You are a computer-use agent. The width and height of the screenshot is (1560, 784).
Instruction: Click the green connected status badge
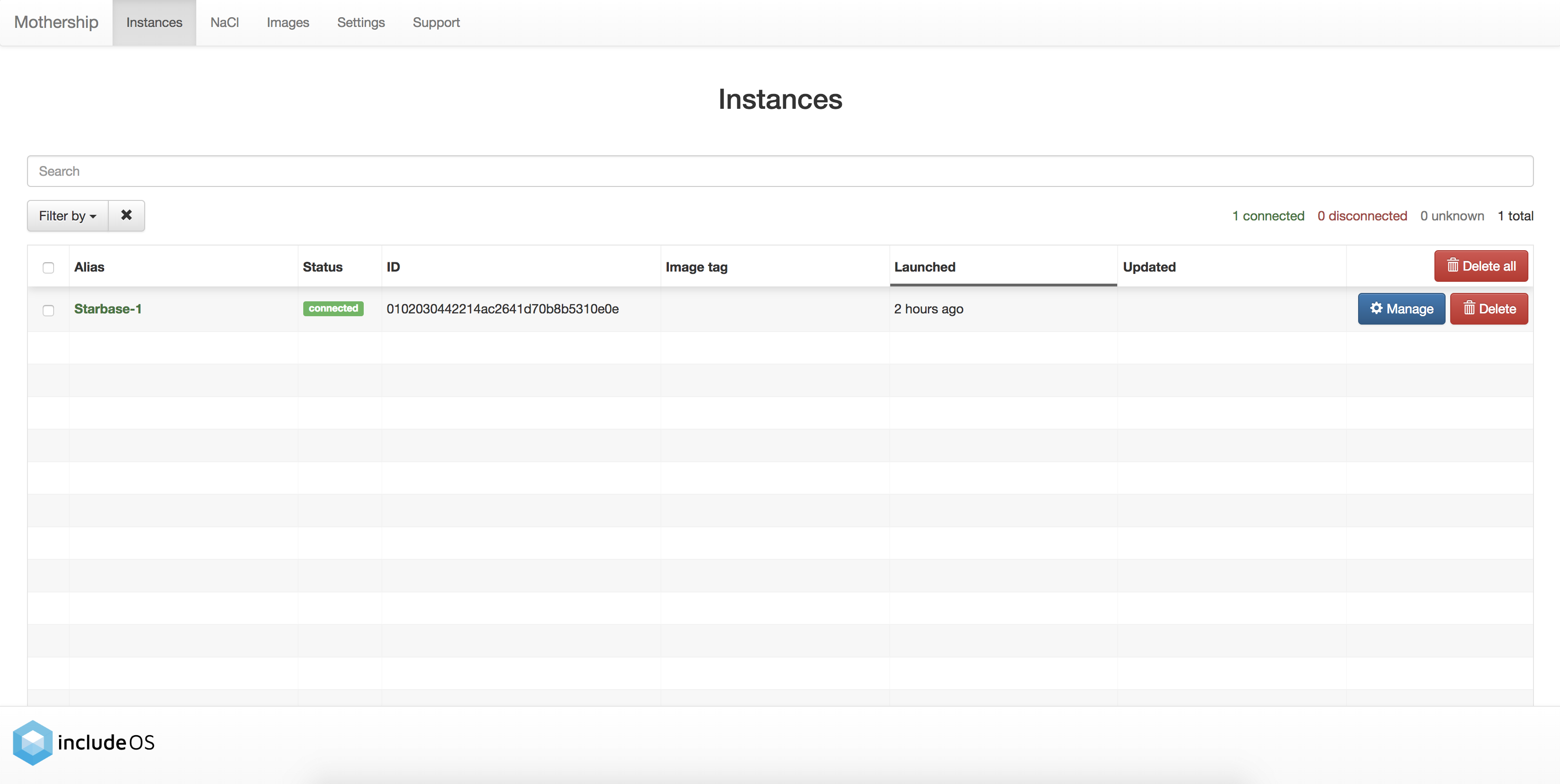(333, 309)
